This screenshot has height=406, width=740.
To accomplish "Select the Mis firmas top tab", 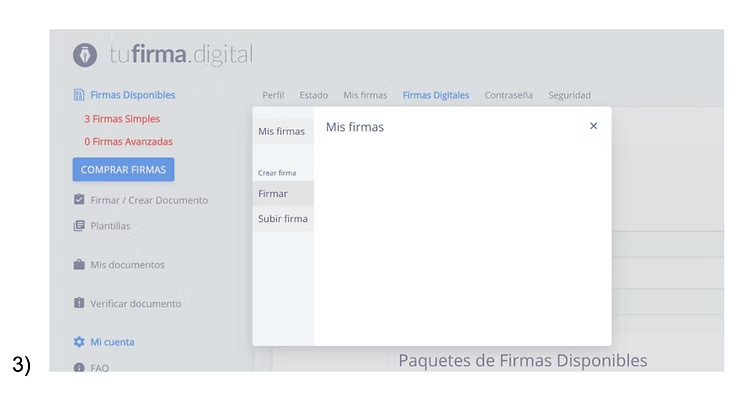I will click(365, 95).
